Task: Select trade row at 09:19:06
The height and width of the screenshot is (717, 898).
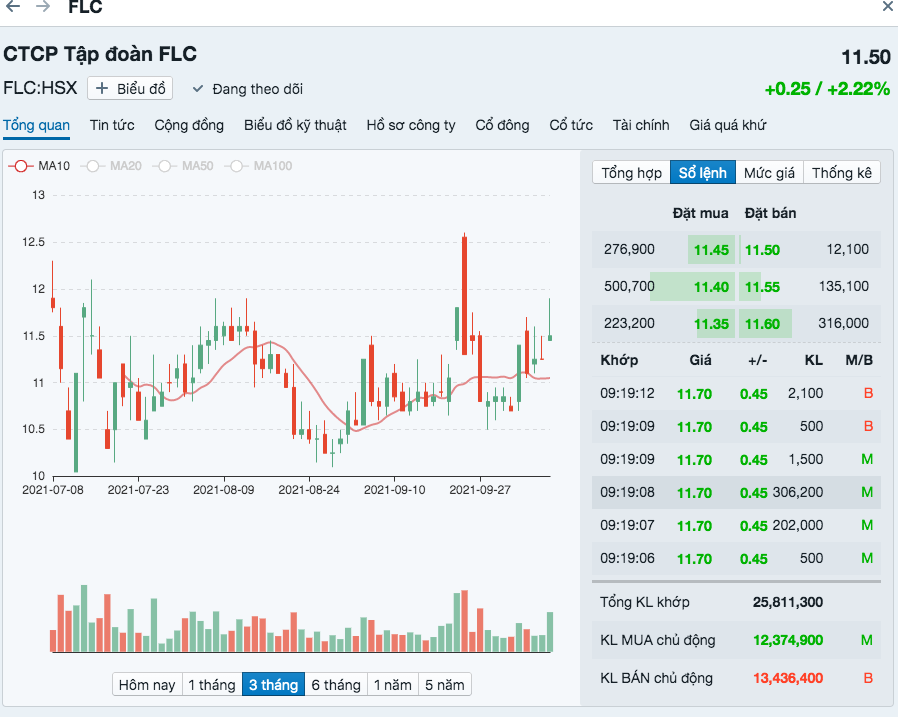Action: pos(736,558)
